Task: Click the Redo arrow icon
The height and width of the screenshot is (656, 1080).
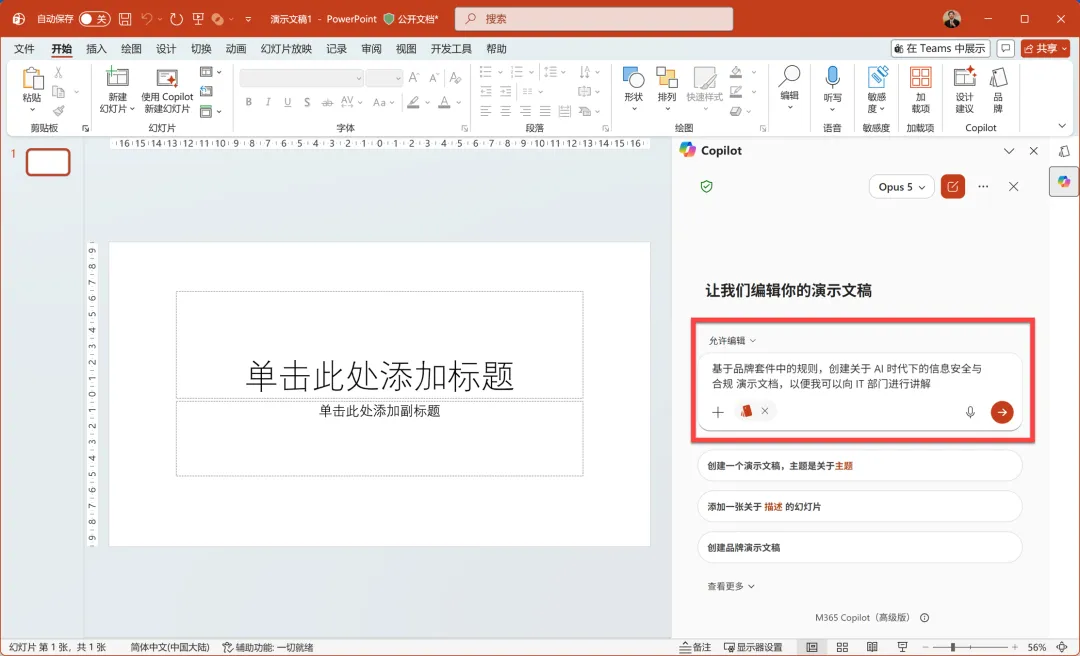Action: pyautogui.click(x=176, y=19)
